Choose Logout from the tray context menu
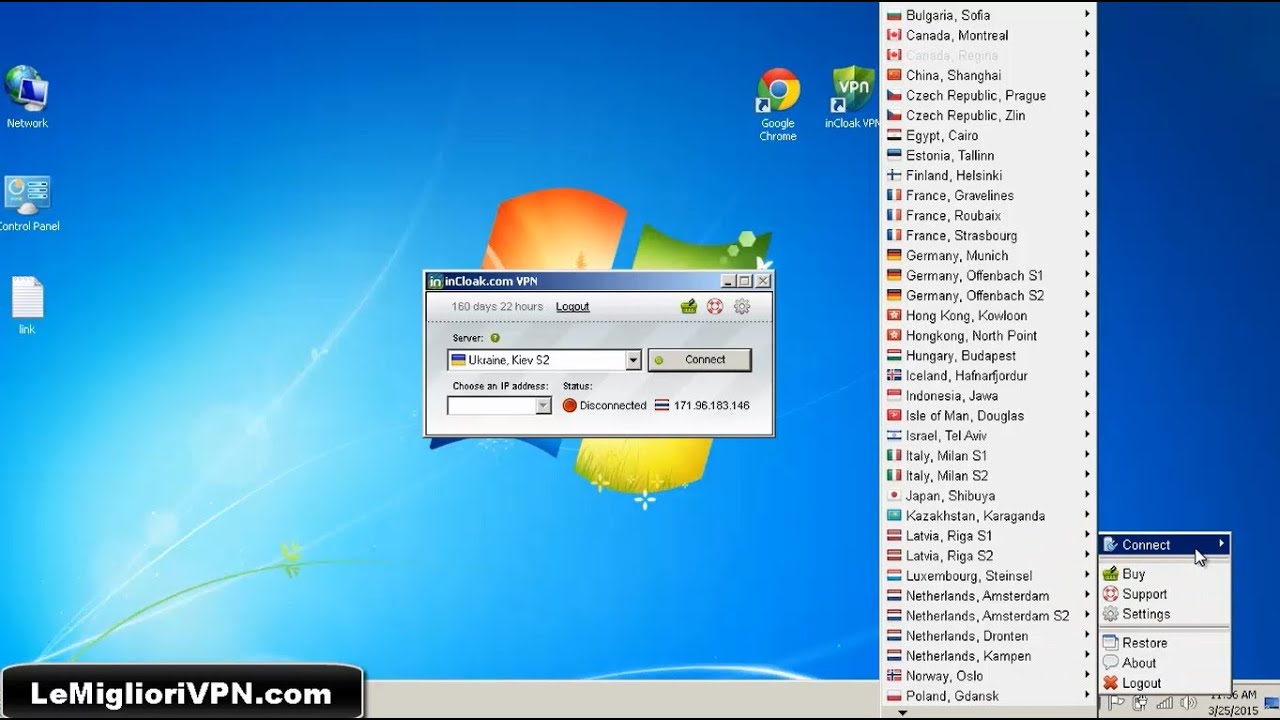The width and height of the screenshot is (1280, 720). tap(1164, 683)
